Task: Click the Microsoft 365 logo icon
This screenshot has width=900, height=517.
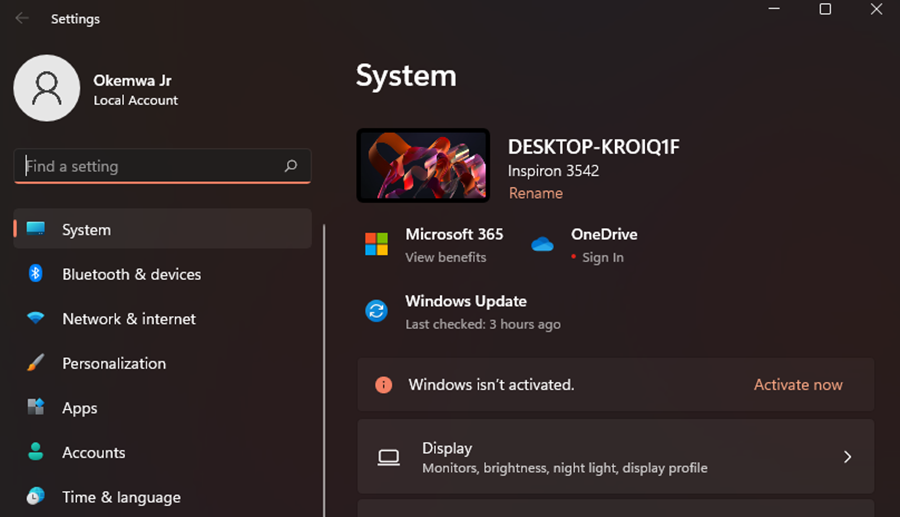Action: (x=376, y=244)
